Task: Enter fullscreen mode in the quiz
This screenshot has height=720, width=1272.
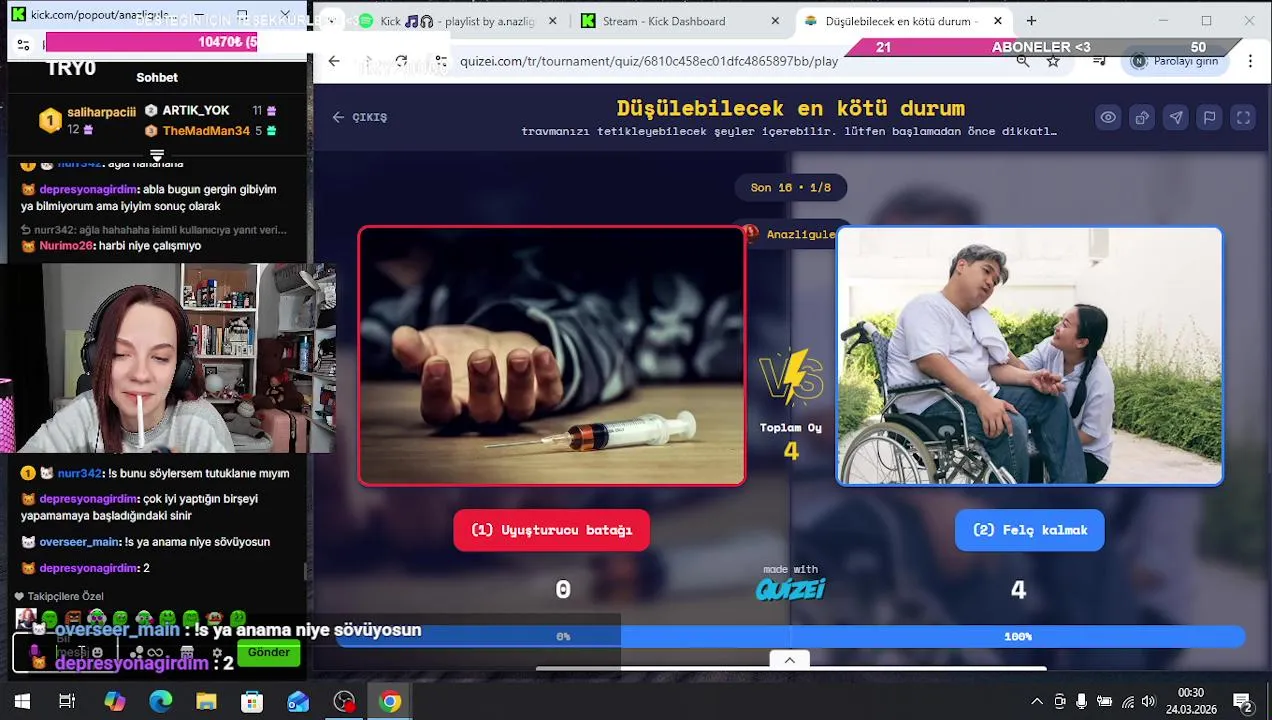Action: [1243, 117]
